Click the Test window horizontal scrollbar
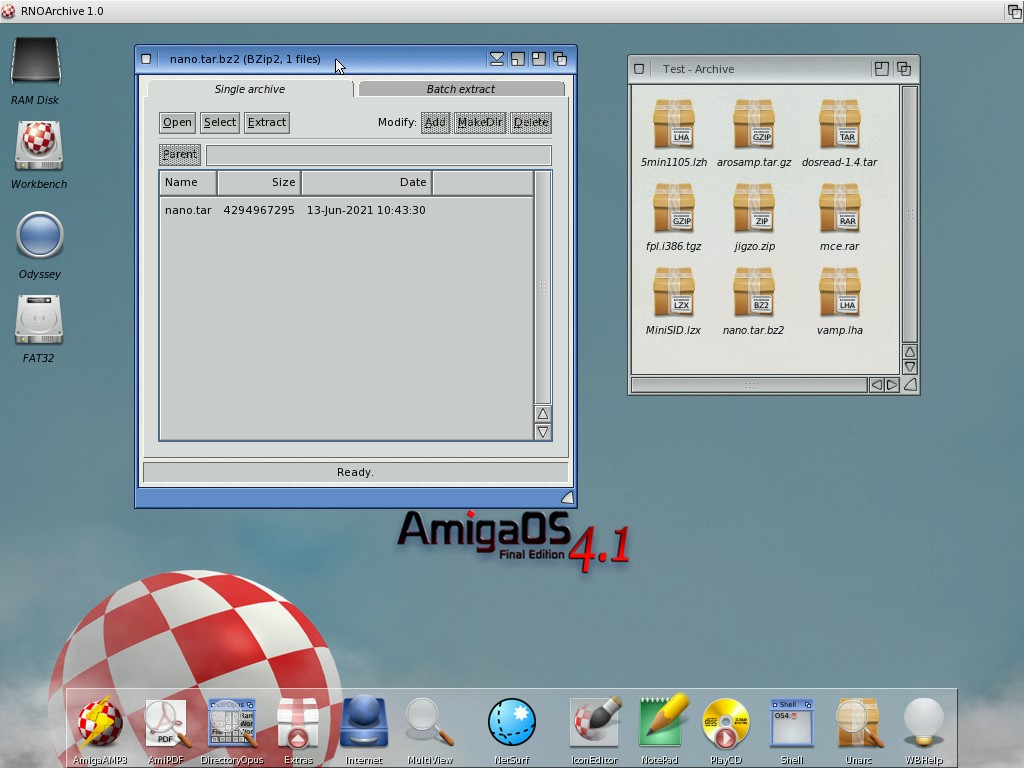Viewport: 1024px width, 768px height. (x=748, y=385)
